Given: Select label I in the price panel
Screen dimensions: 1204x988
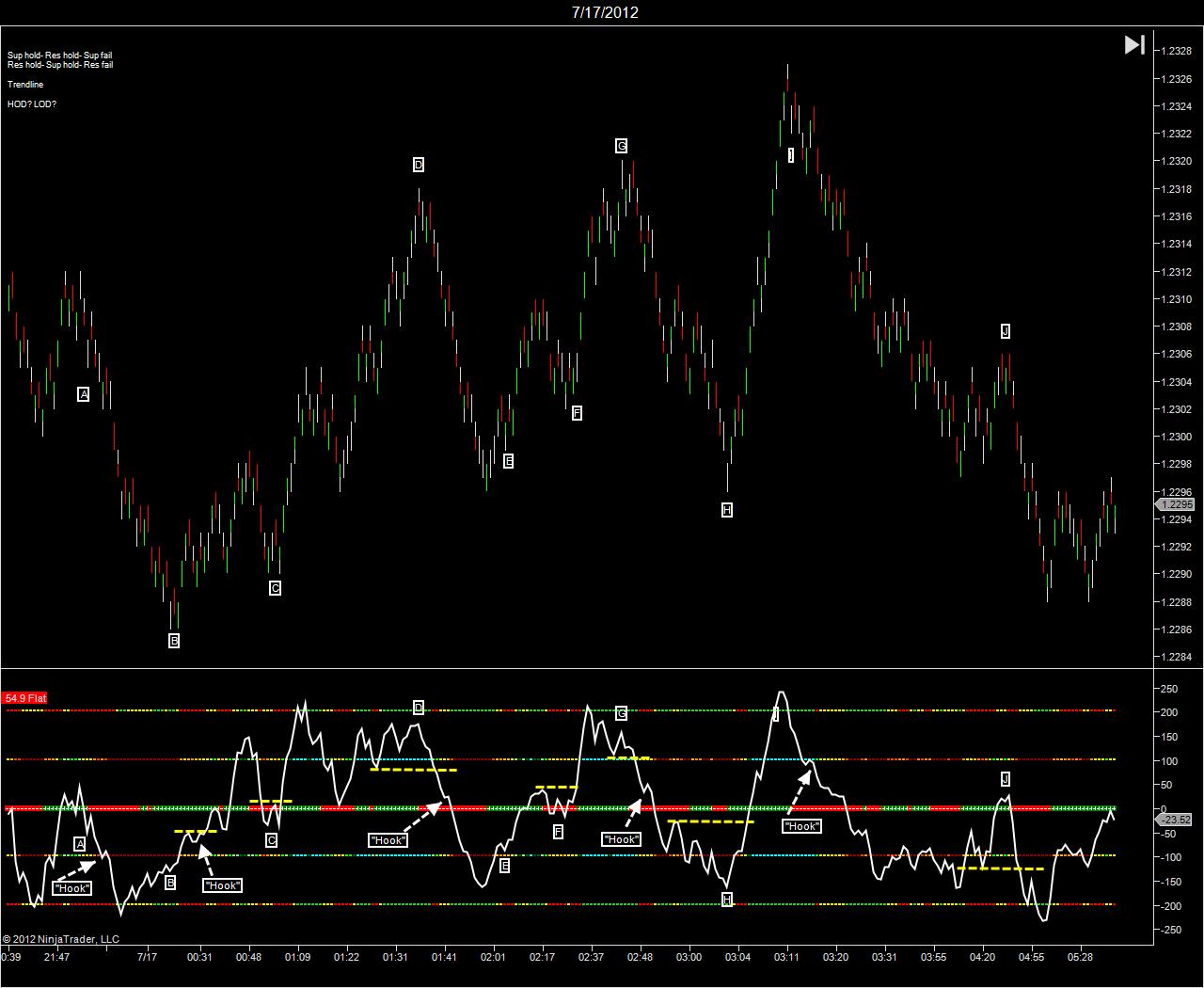Looking at the screenshot, I should click(x=791, y=155).
